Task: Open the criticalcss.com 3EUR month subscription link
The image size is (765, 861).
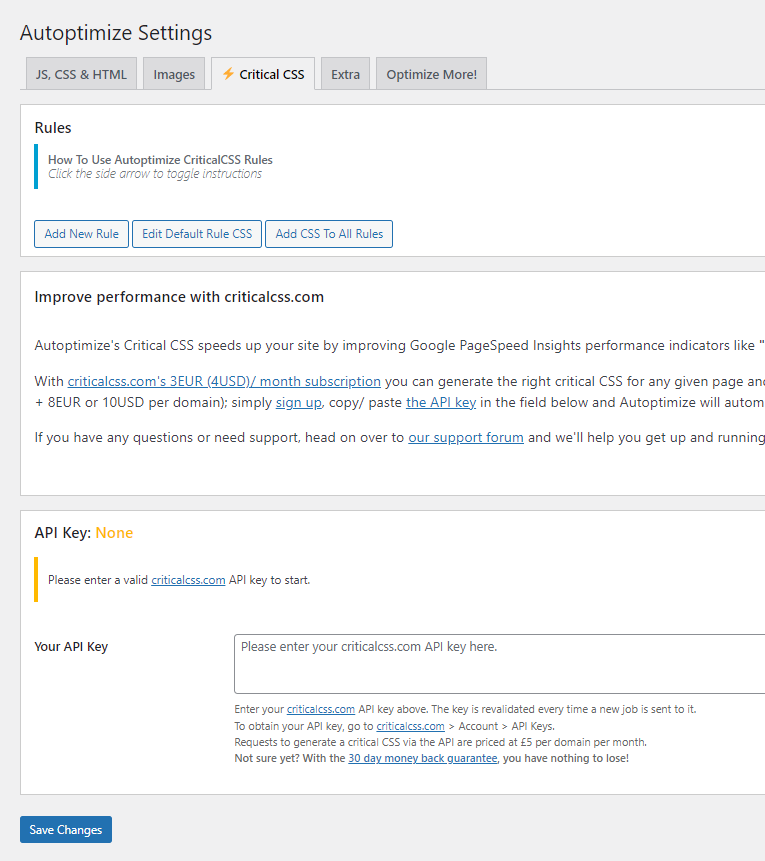Action: click(224, 381)
